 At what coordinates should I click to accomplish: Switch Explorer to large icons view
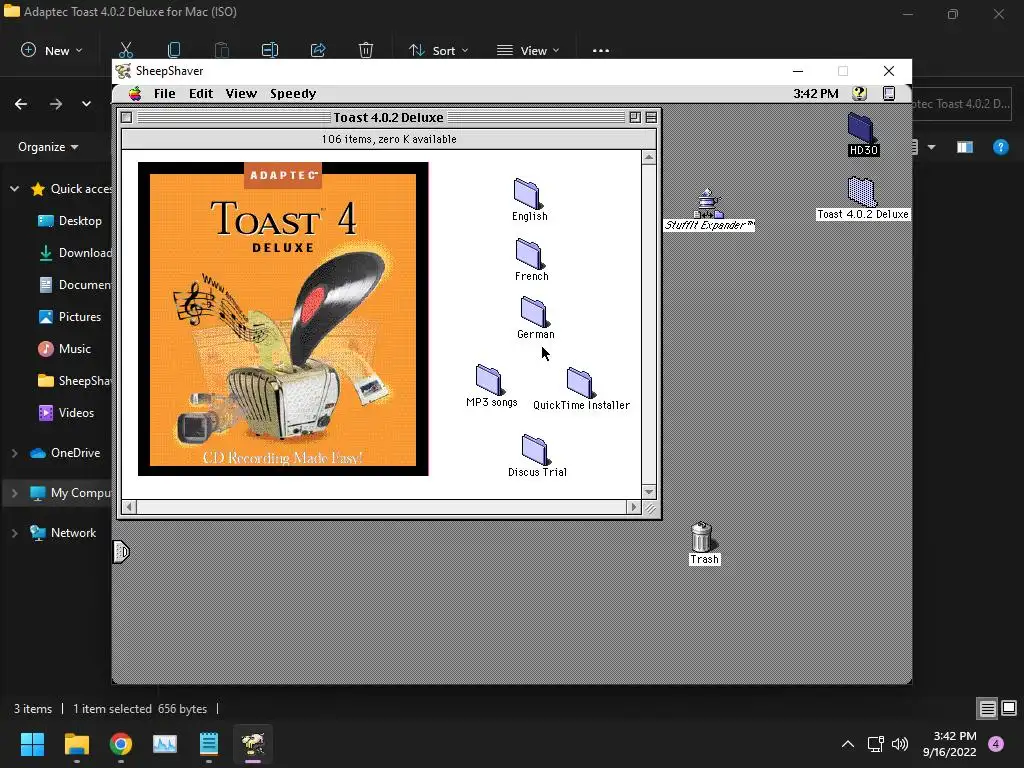click(1009, 708)
